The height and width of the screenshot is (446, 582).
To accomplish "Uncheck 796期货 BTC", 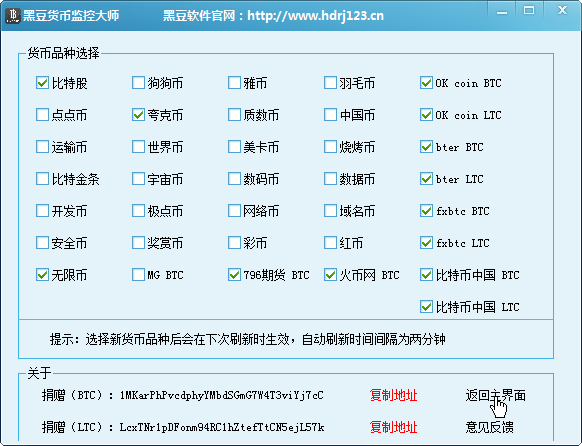I will click(234, 275).
